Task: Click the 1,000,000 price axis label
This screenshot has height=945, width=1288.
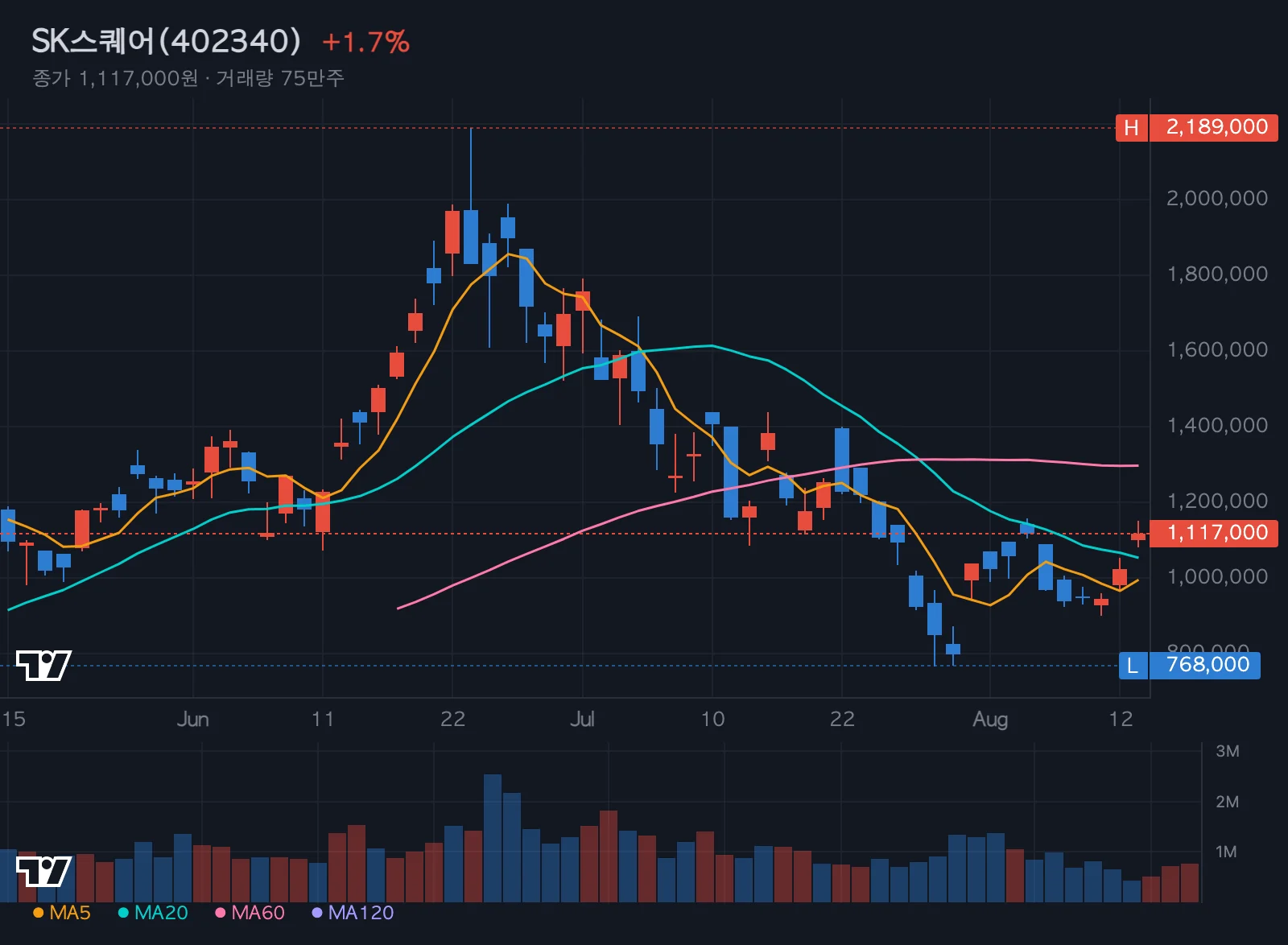Action: point(1217,577)
